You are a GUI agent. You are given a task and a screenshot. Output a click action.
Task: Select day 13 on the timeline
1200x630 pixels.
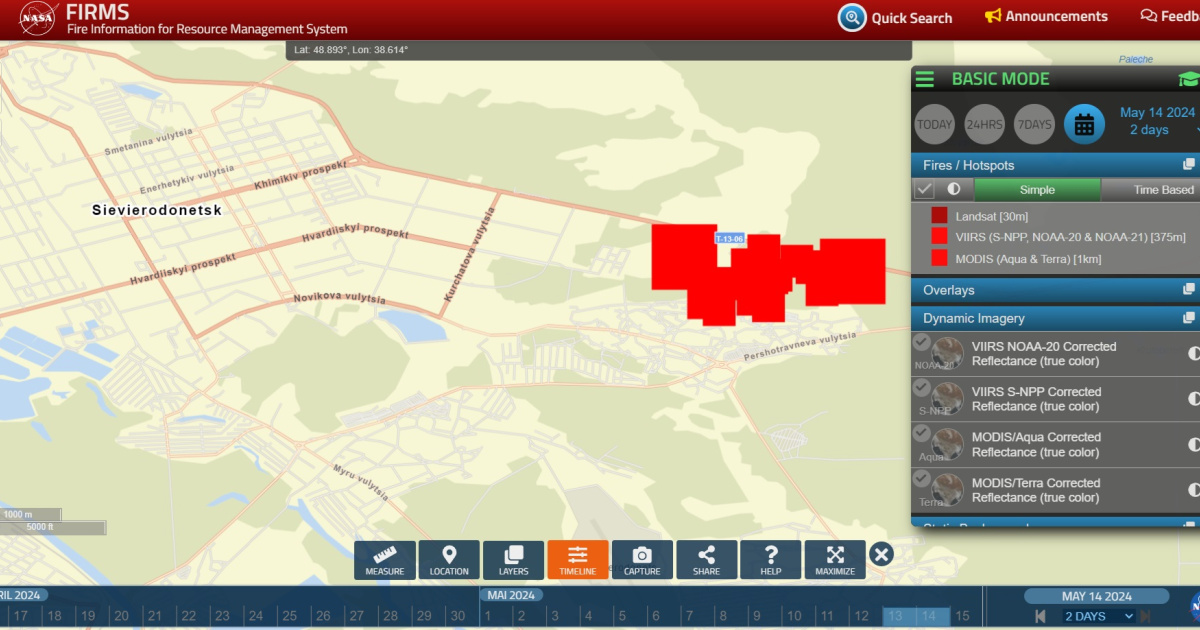click(x=895, y=616)
